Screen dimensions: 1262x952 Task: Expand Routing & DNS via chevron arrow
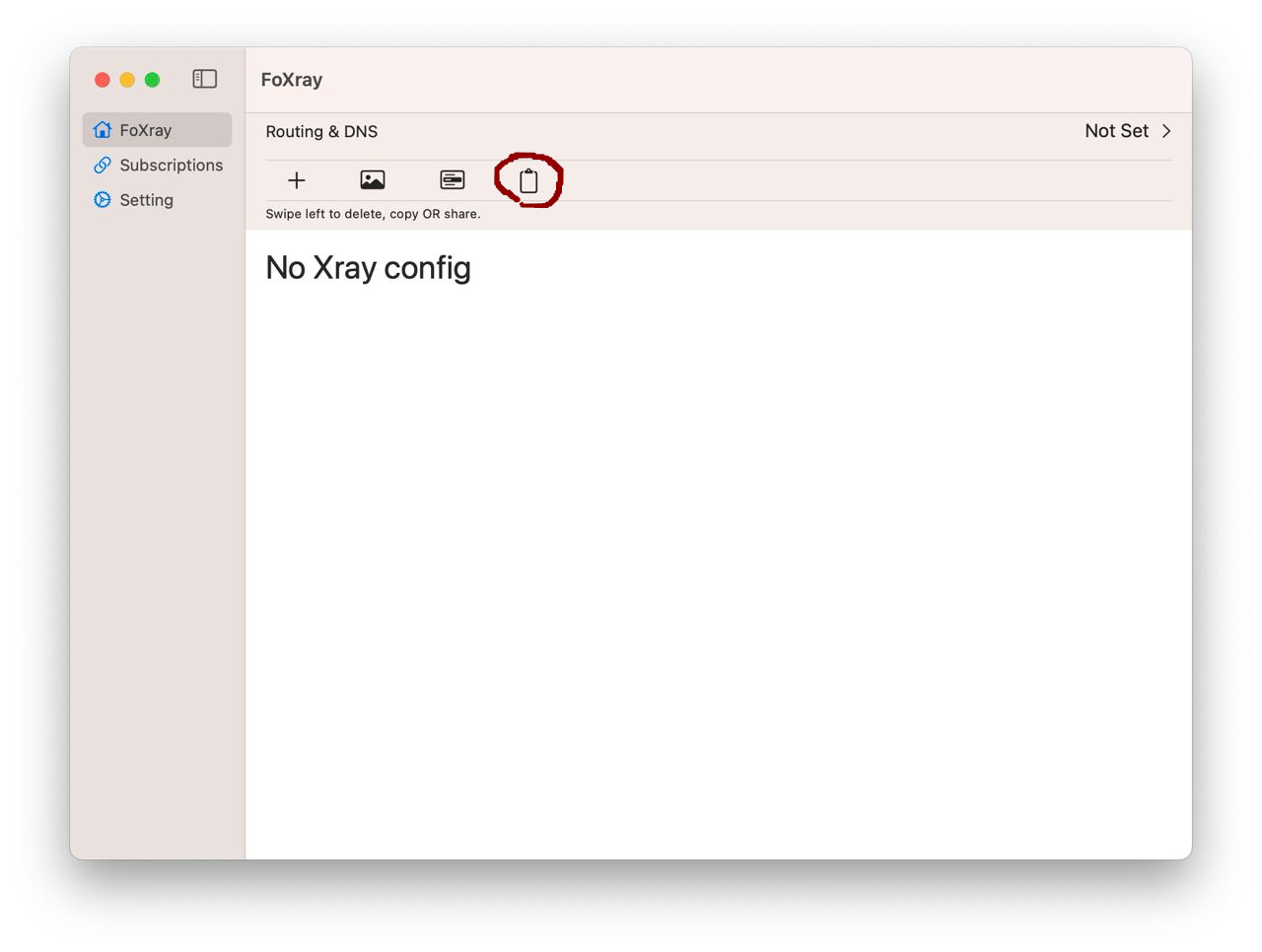1166,131
